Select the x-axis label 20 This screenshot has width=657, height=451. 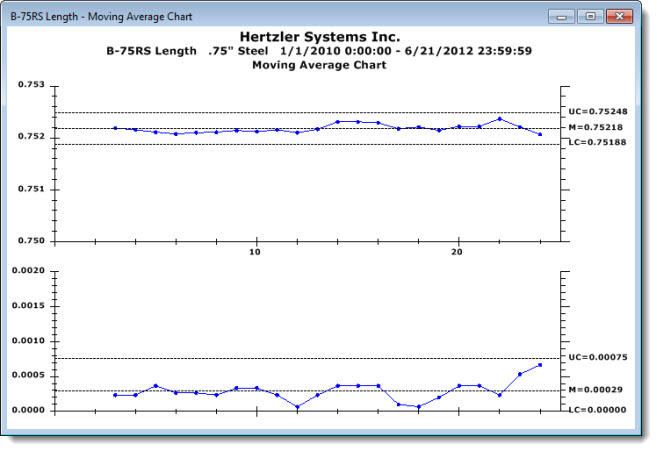[x=458, y=251]
